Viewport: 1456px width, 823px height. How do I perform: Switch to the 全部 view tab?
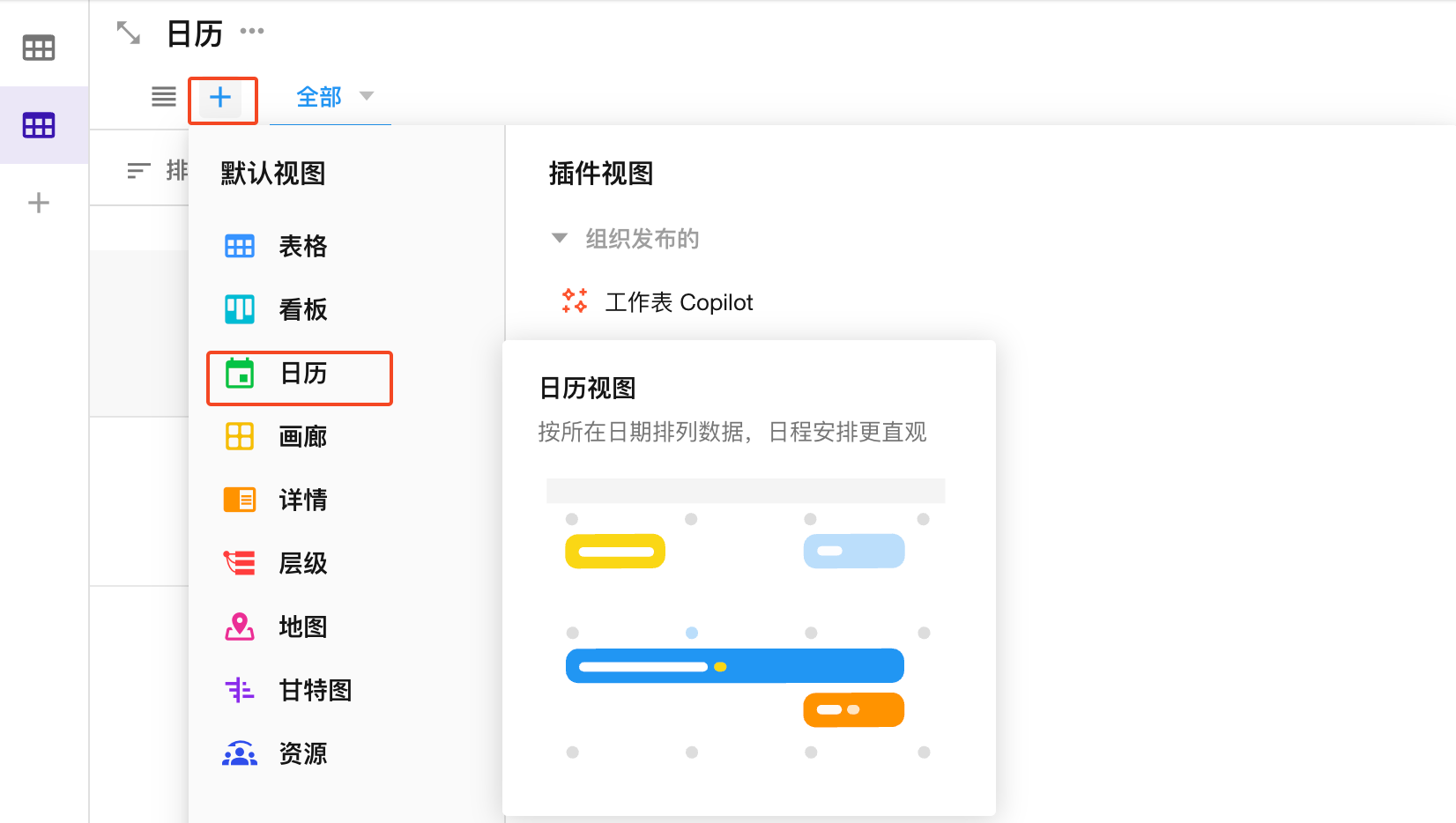click(x=318, y=97)
